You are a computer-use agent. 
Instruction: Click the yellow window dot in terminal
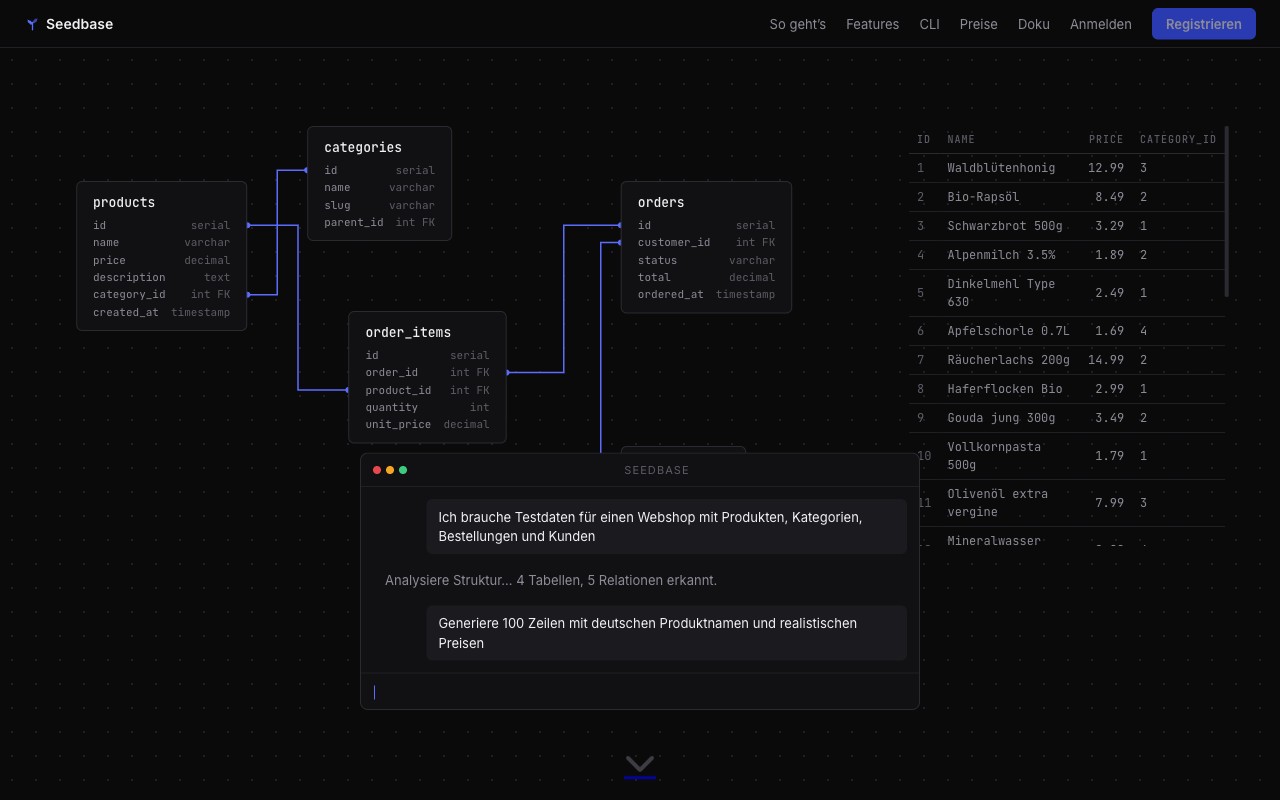pos(390,470)
